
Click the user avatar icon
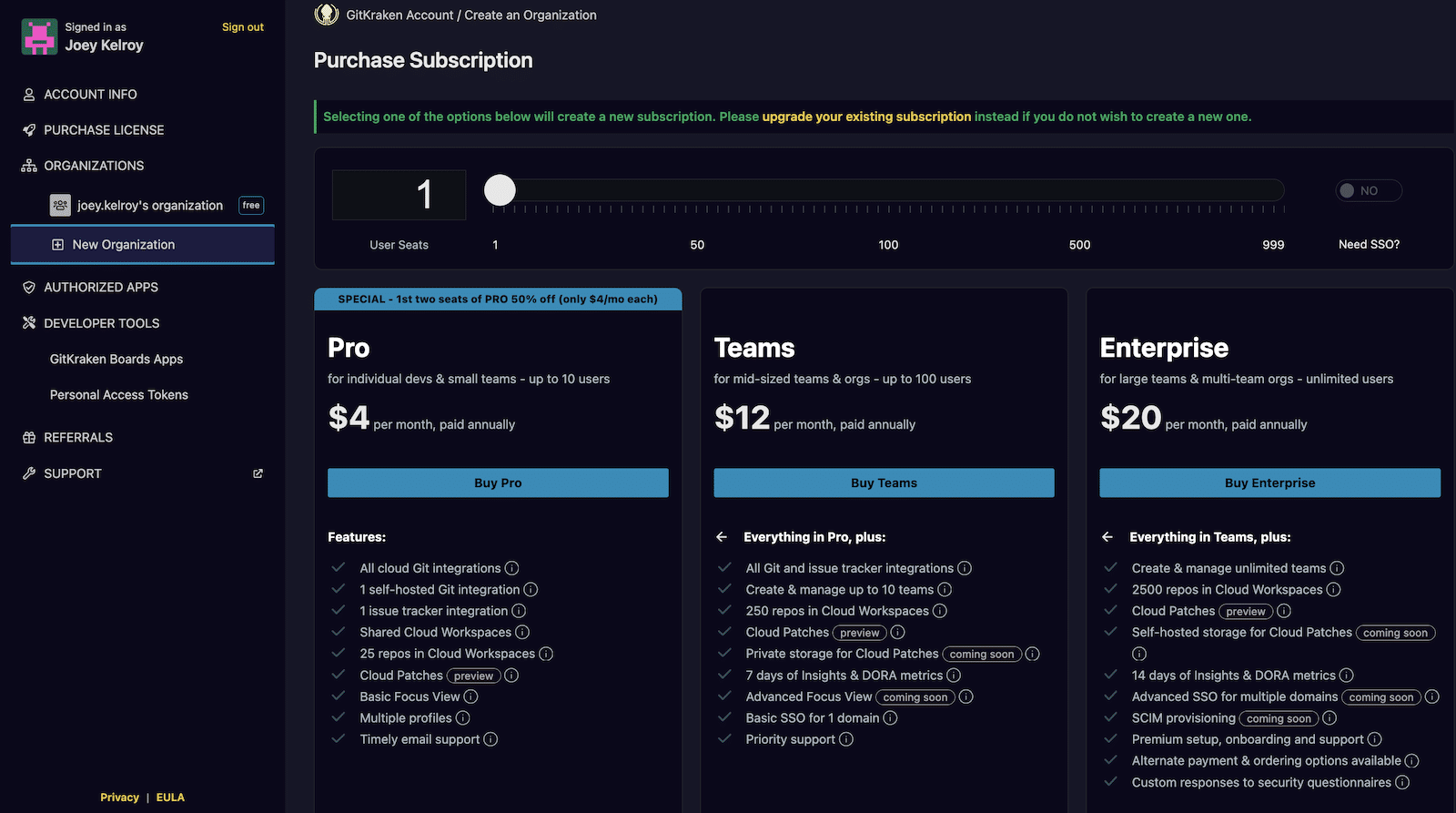click(39, 36)
